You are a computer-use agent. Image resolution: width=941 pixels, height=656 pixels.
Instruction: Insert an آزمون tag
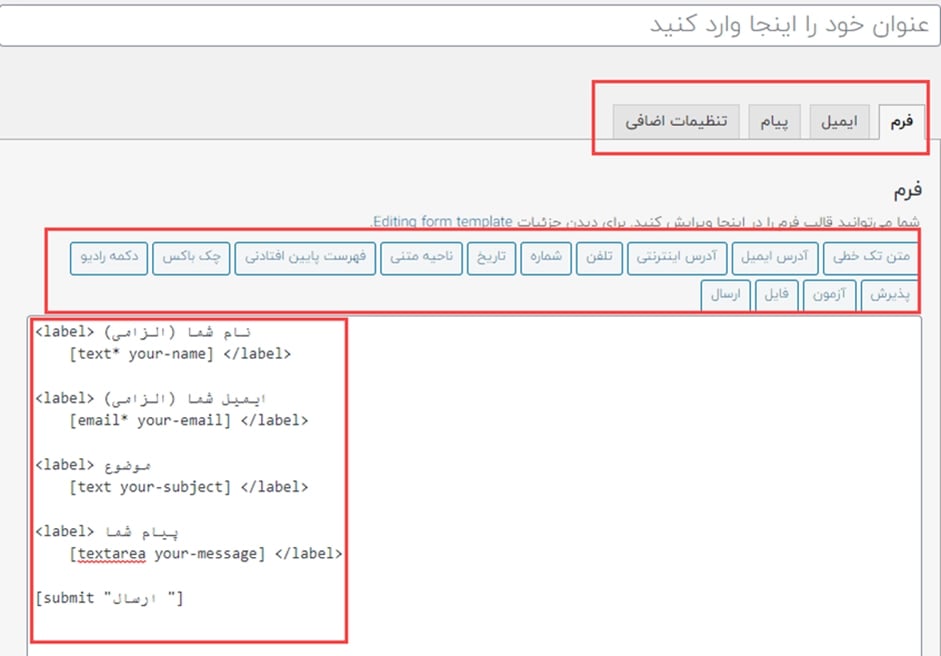(829, 295)
